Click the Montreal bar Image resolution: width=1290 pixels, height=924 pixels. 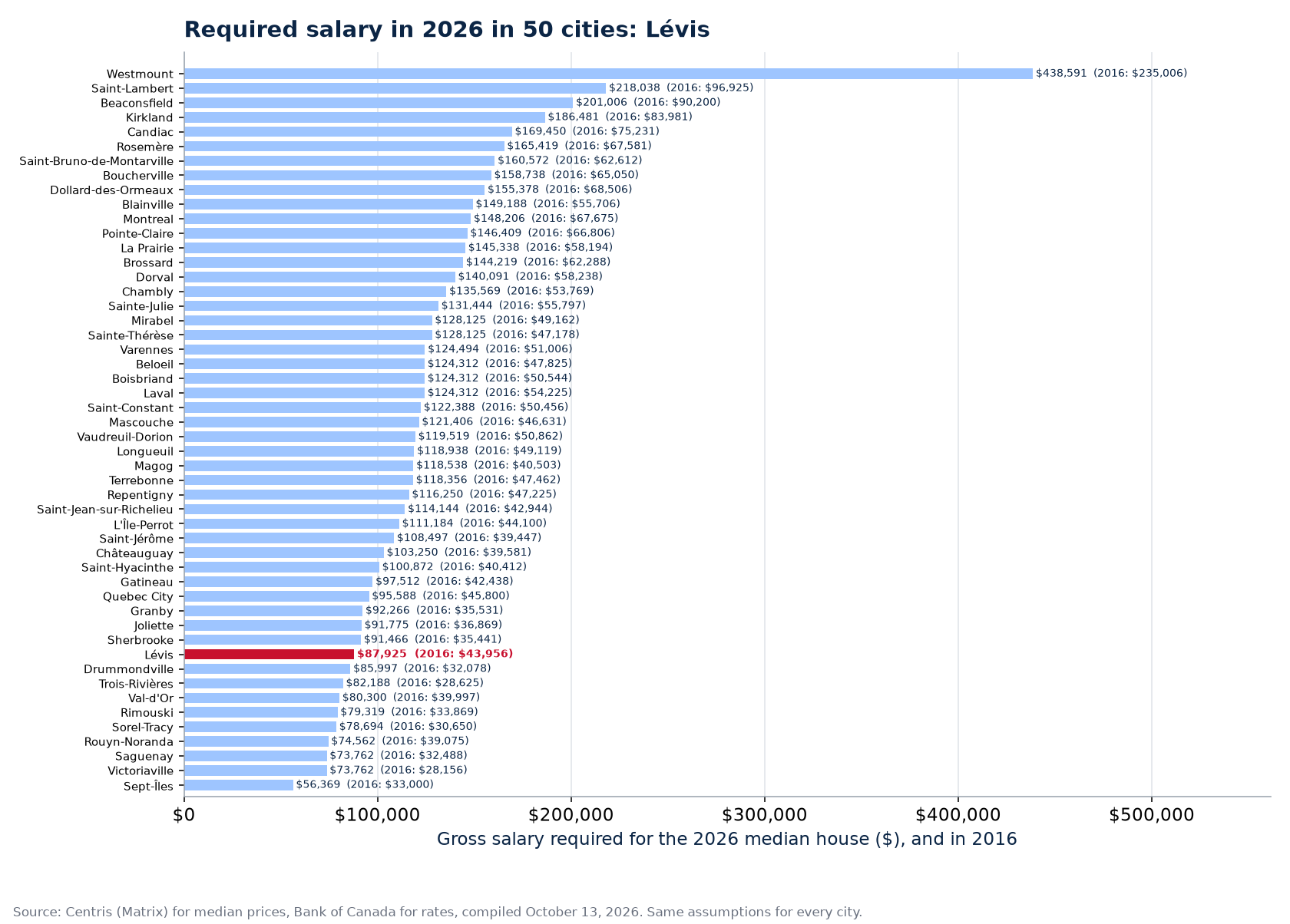tap(327, 219)
